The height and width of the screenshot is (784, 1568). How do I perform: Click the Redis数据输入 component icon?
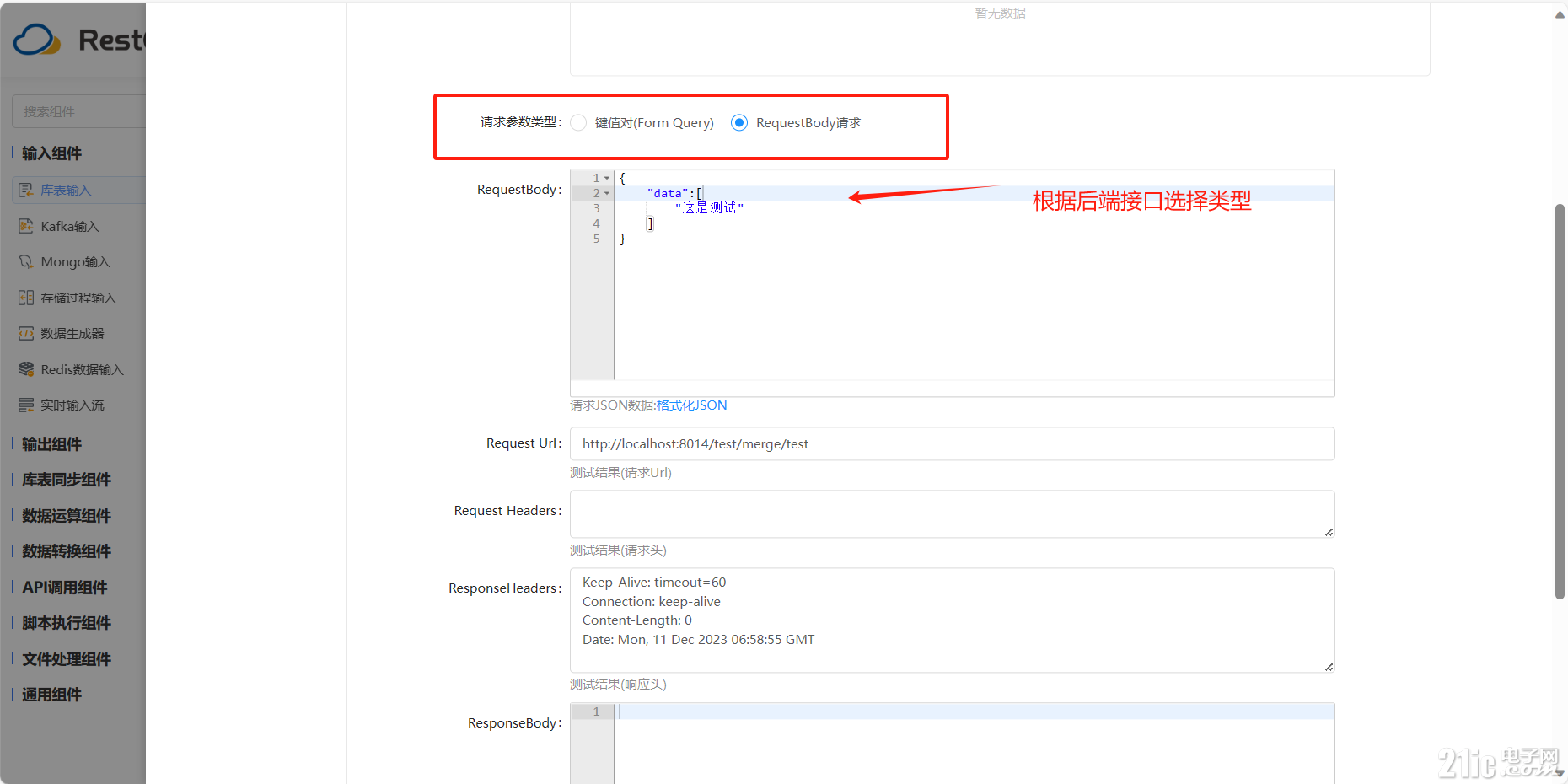click(26, 369)
